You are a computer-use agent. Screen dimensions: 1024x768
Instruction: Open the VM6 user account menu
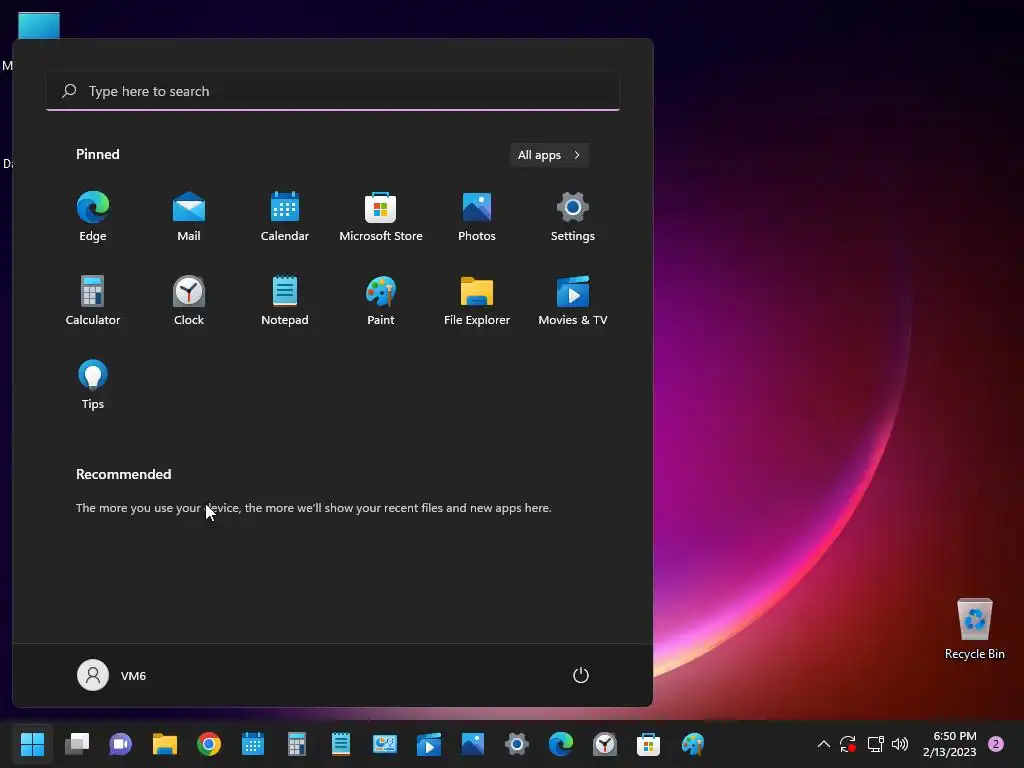coord(112,675)
